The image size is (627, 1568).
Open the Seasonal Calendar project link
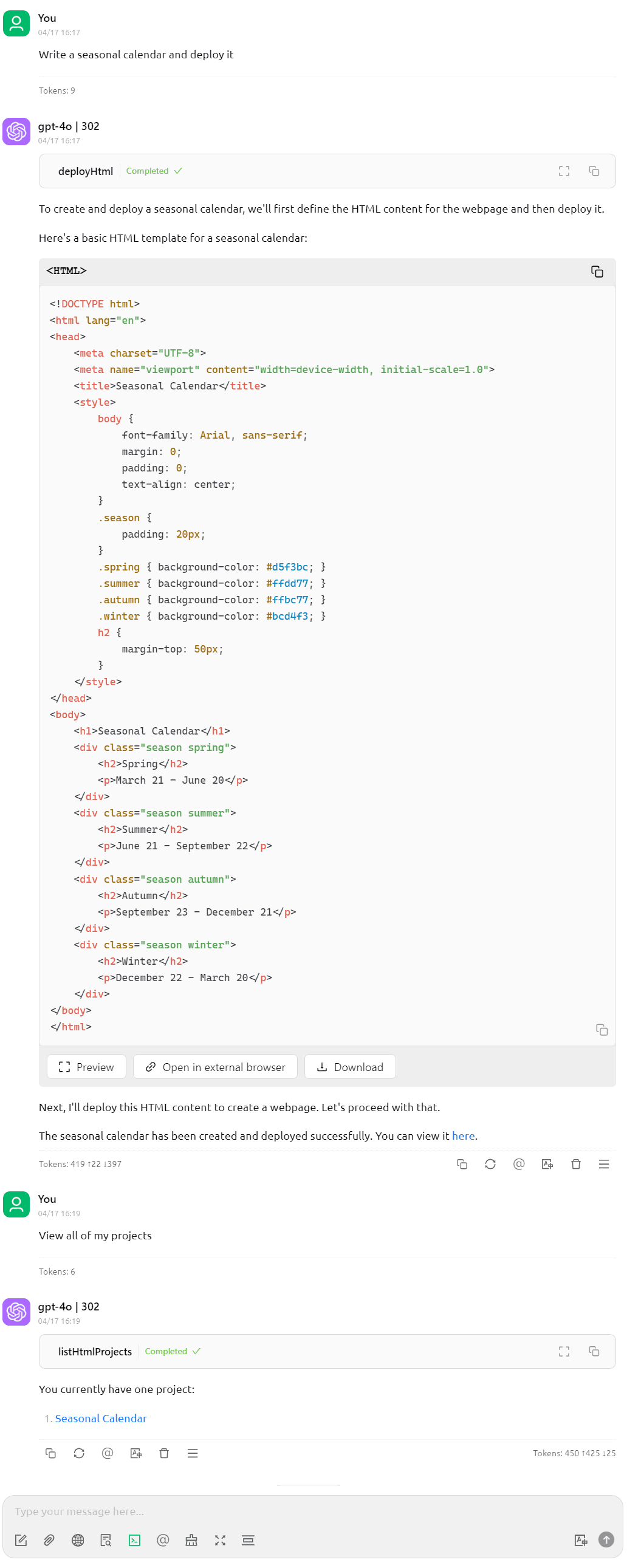100,1419
